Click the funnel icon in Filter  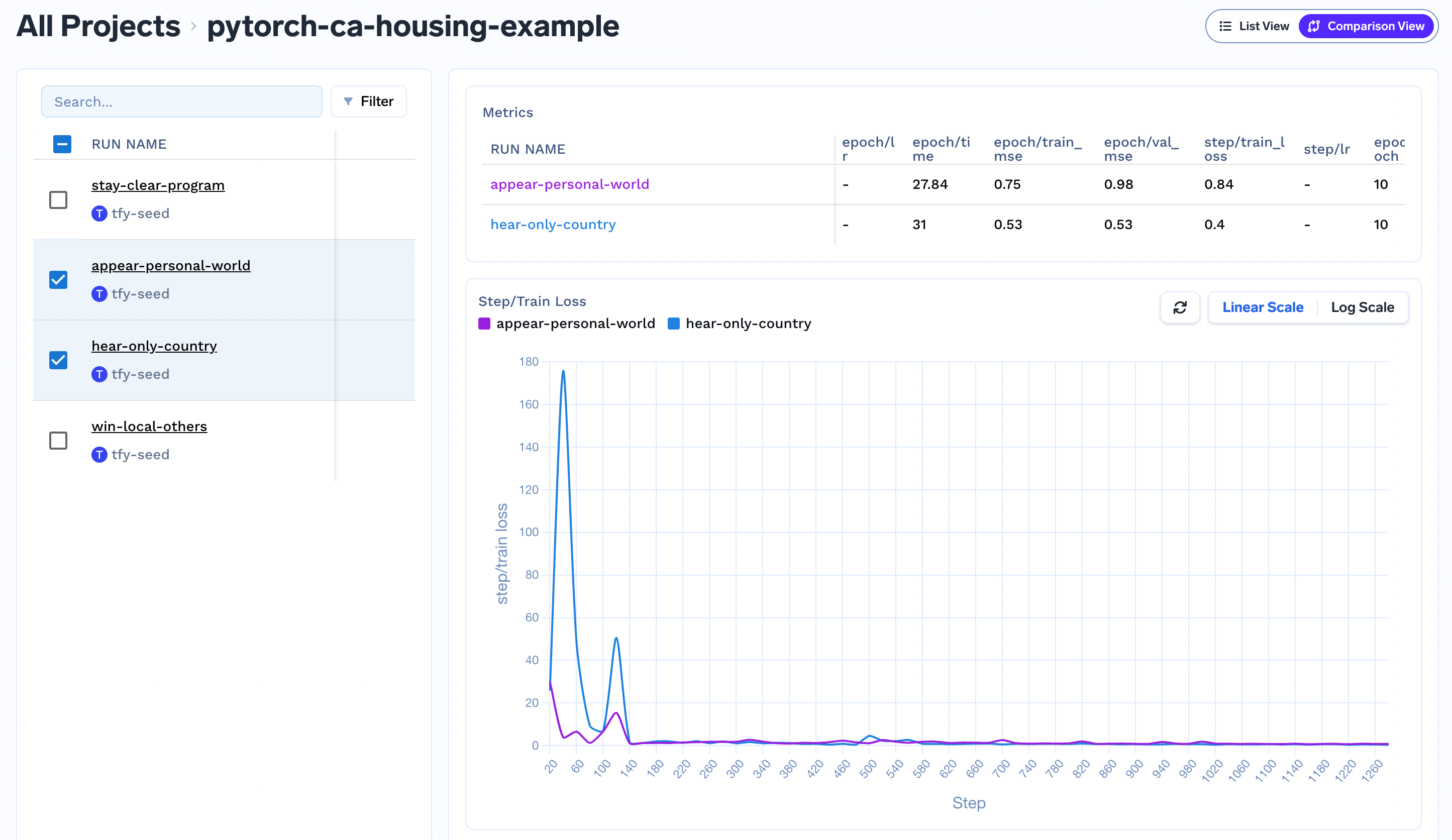tap(348, 101)
